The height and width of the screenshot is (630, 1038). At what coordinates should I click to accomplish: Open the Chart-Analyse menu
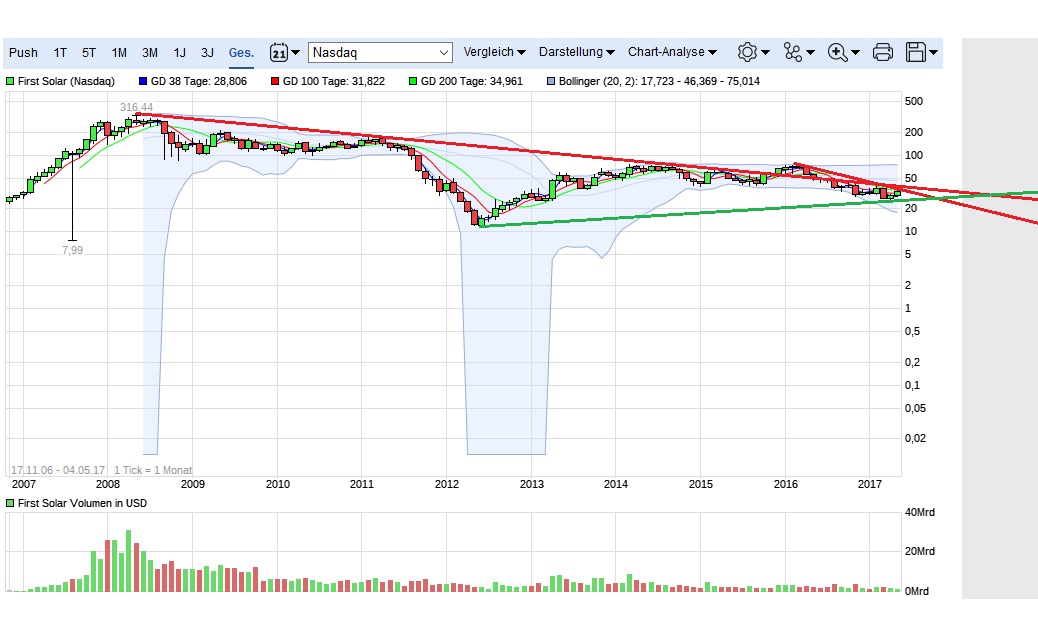click(x=672, y=52)
